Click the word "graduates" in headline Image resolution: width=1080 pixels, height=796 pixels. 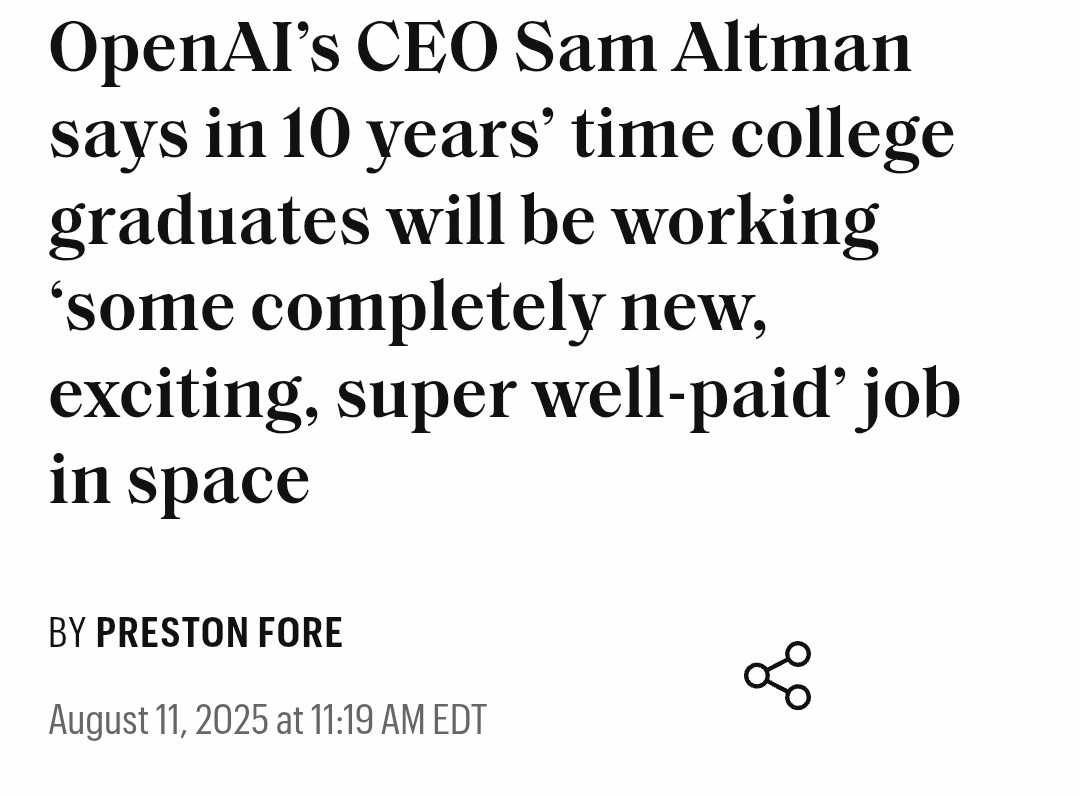[x=209, y=222]
